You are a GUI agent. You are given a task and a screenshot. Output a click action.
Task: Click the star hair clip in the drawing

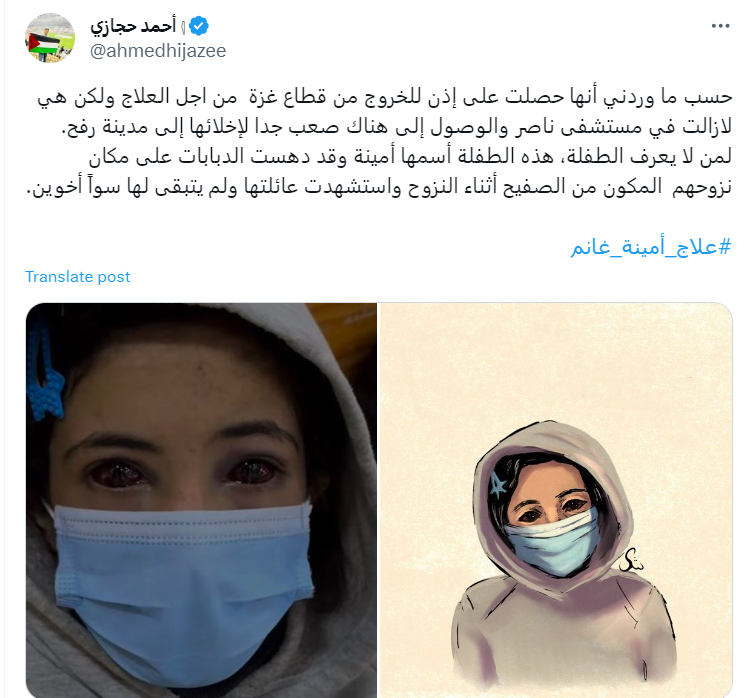tap(498, 485)
